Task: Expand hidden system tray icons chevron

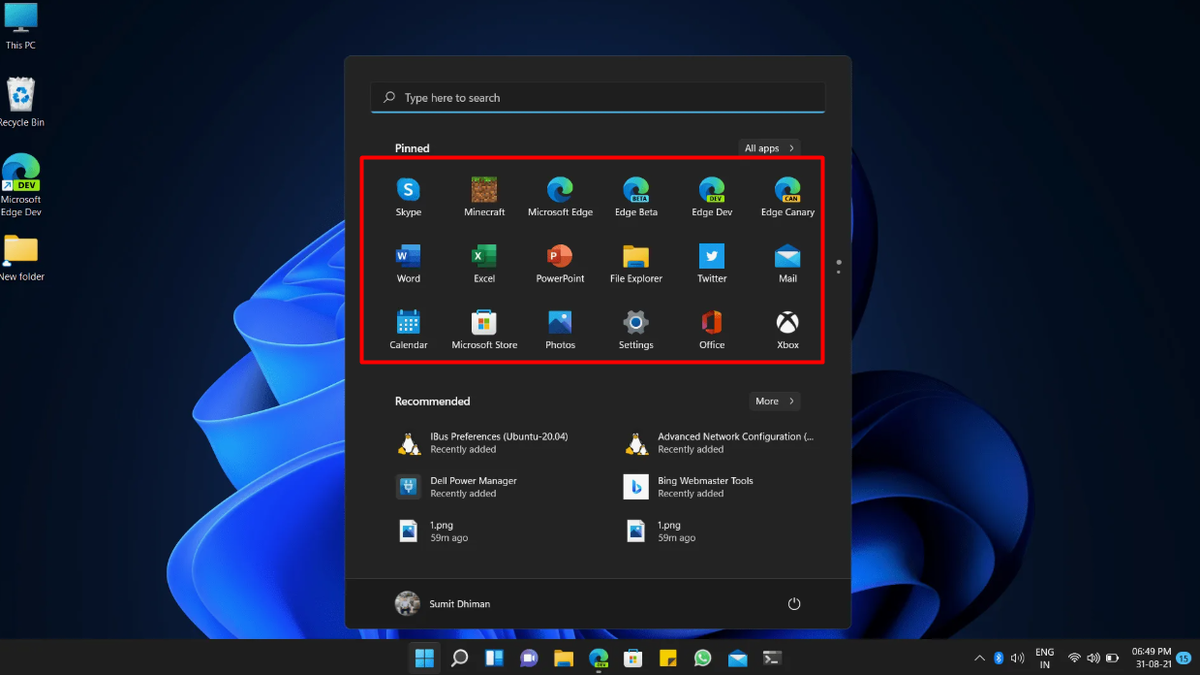Action: pos(979,658)
